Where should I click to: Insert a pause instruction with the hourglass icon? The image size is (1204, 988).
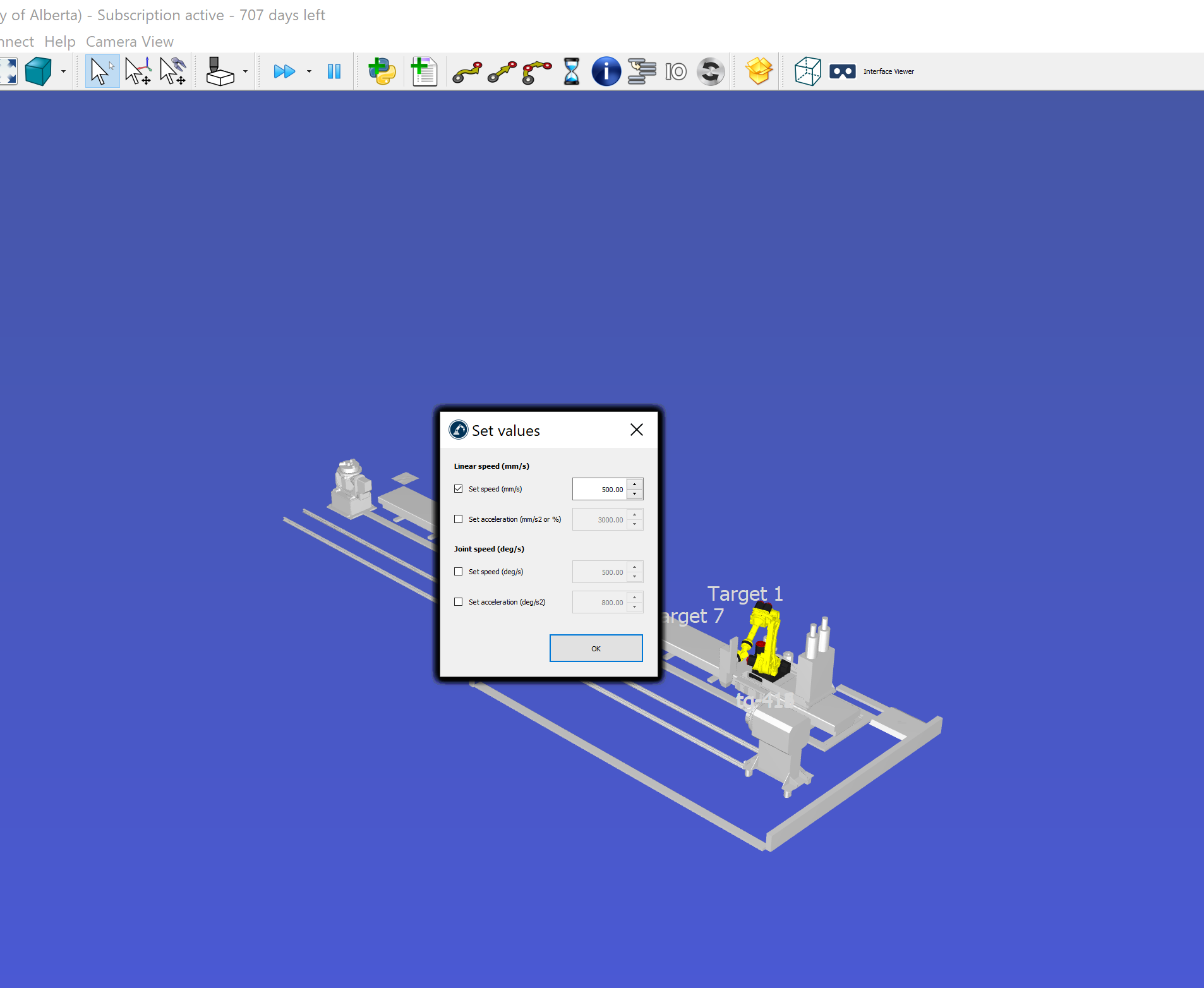[x=571, y=71]
